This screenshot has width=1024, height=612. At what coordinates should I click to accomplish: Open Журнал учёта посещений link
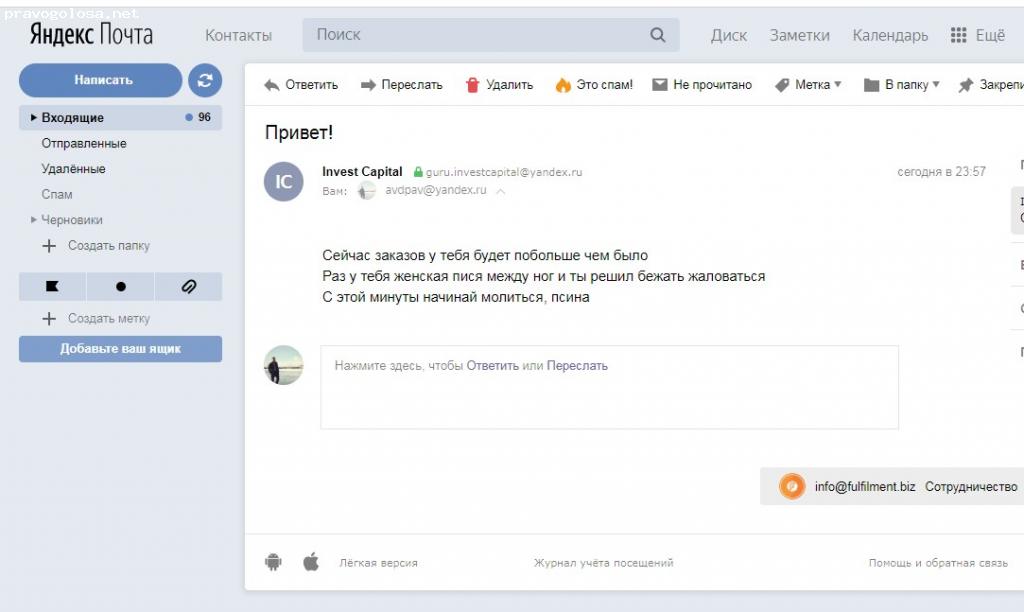[x=603, y=562]
